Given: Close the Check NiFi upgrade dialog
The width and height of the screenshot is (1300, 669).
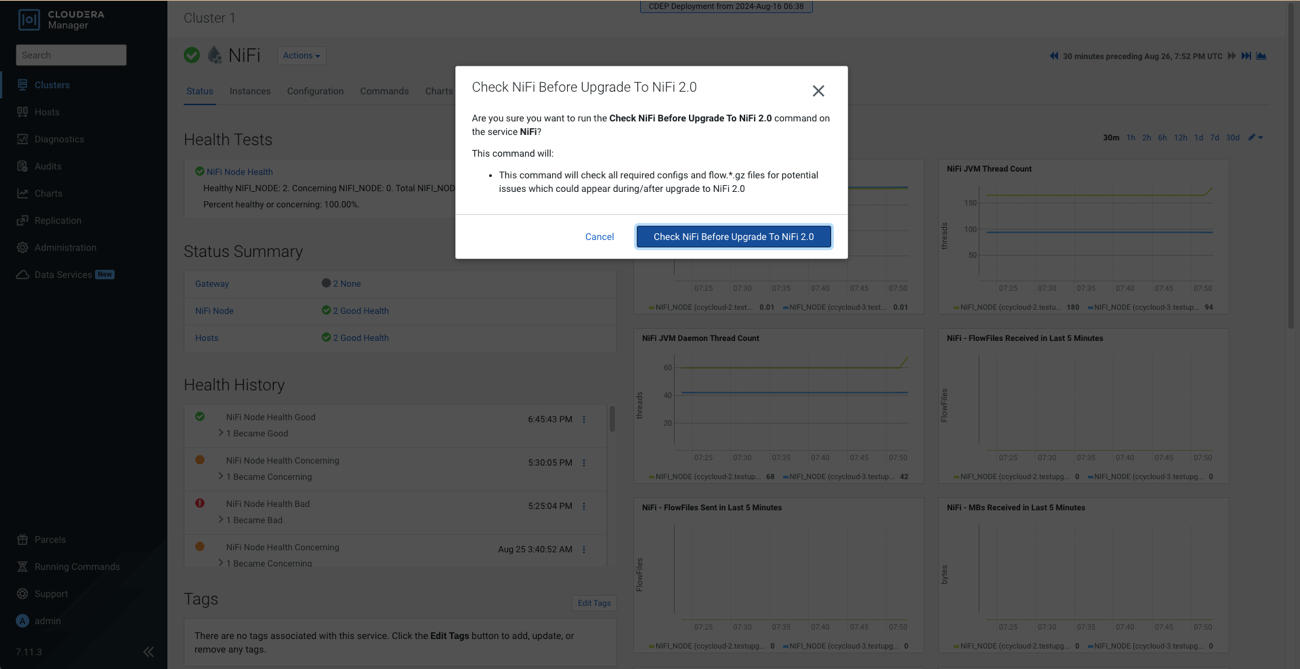Looking at the screenshot, I should (818, 91).
